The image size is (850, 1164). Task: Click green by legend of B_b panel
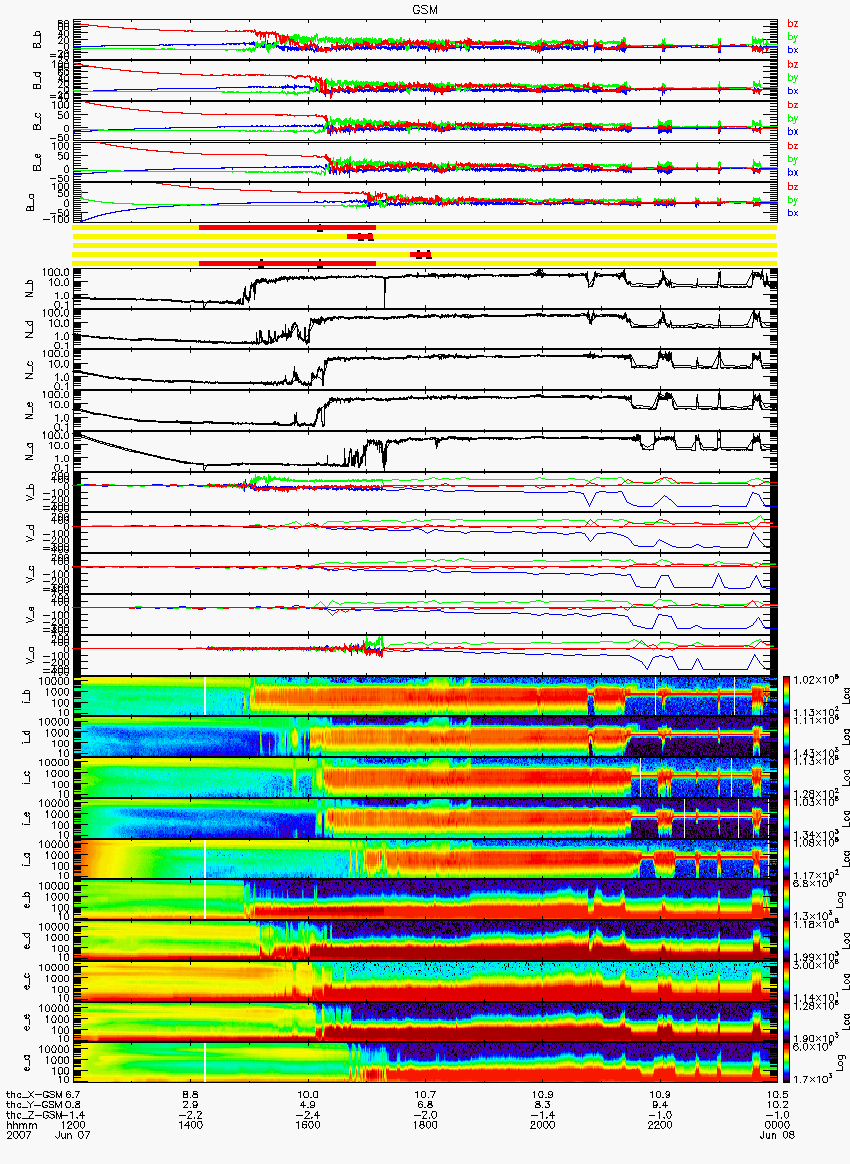793,36
